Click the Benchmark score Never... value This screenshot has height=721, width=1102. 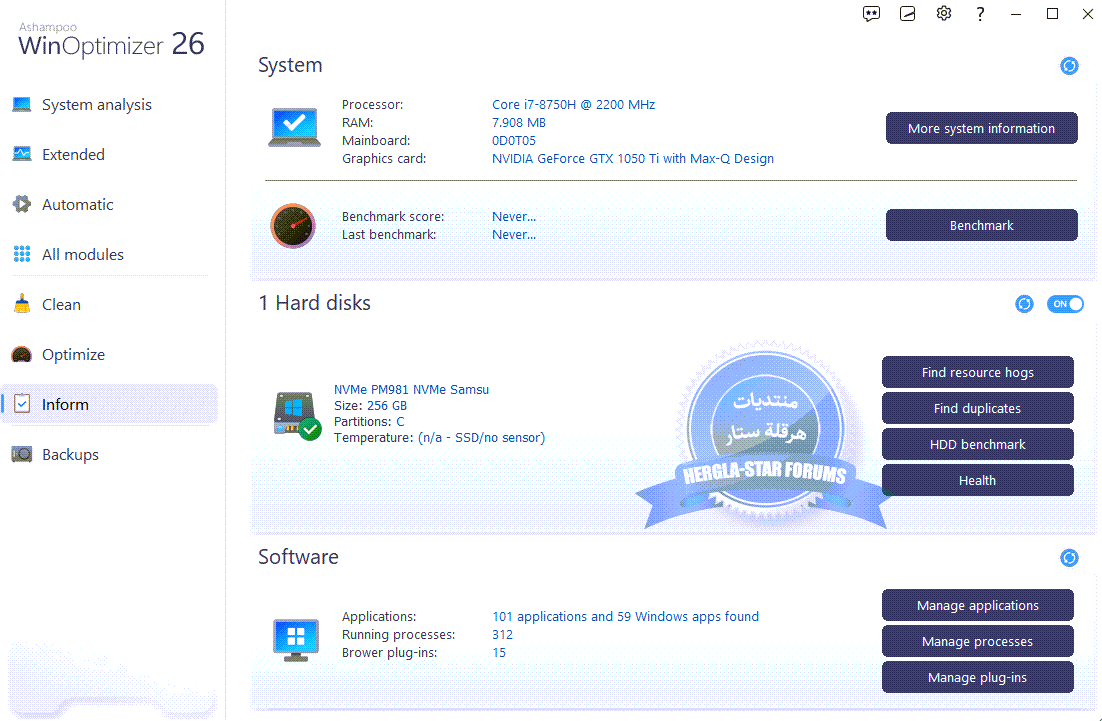(514, 216)
